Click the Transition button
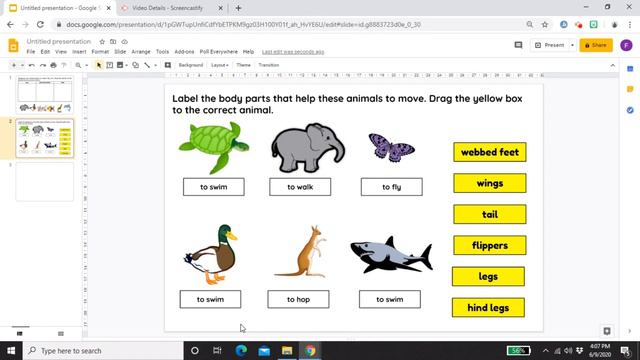The image size is (640, 360). pos(268,65)
